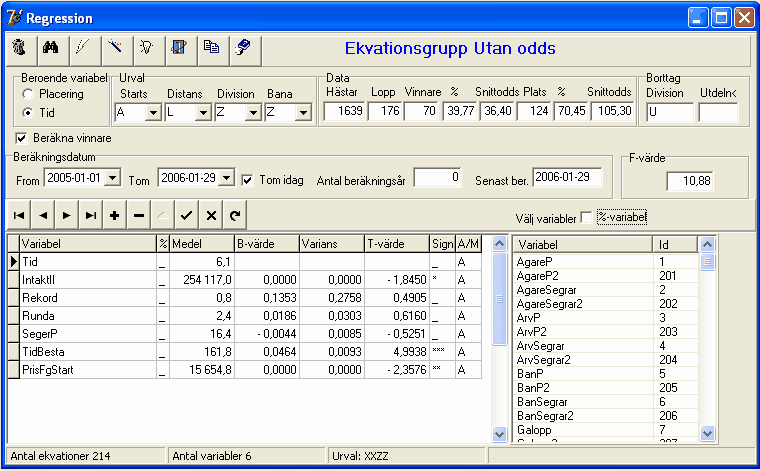This screenshot has width=760, height=471.
Task: Click T-värde cell 4,9938
Action: 397,352
